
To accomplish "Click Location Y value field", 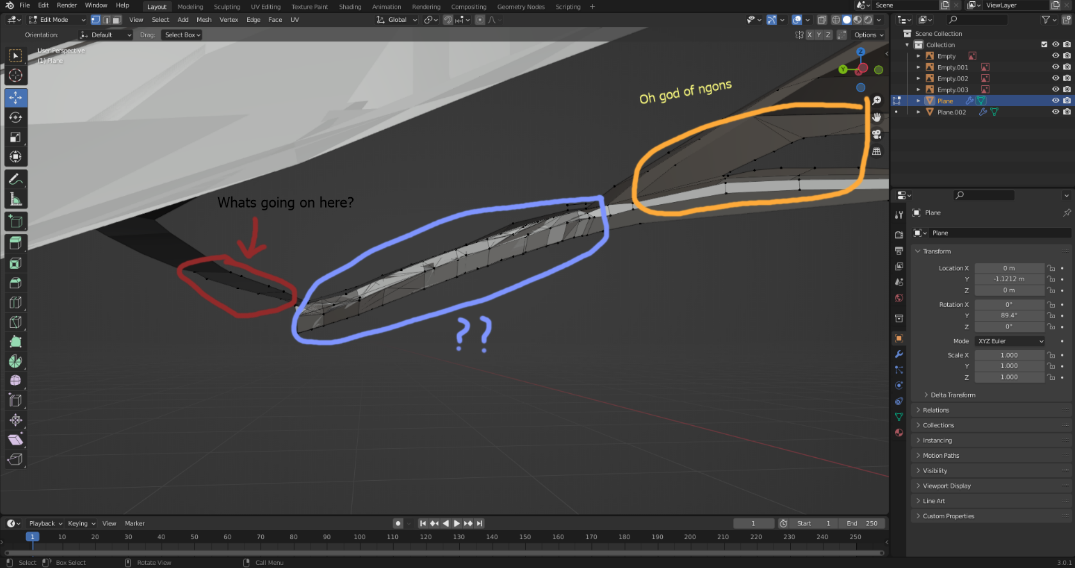I will point(1010,279).
